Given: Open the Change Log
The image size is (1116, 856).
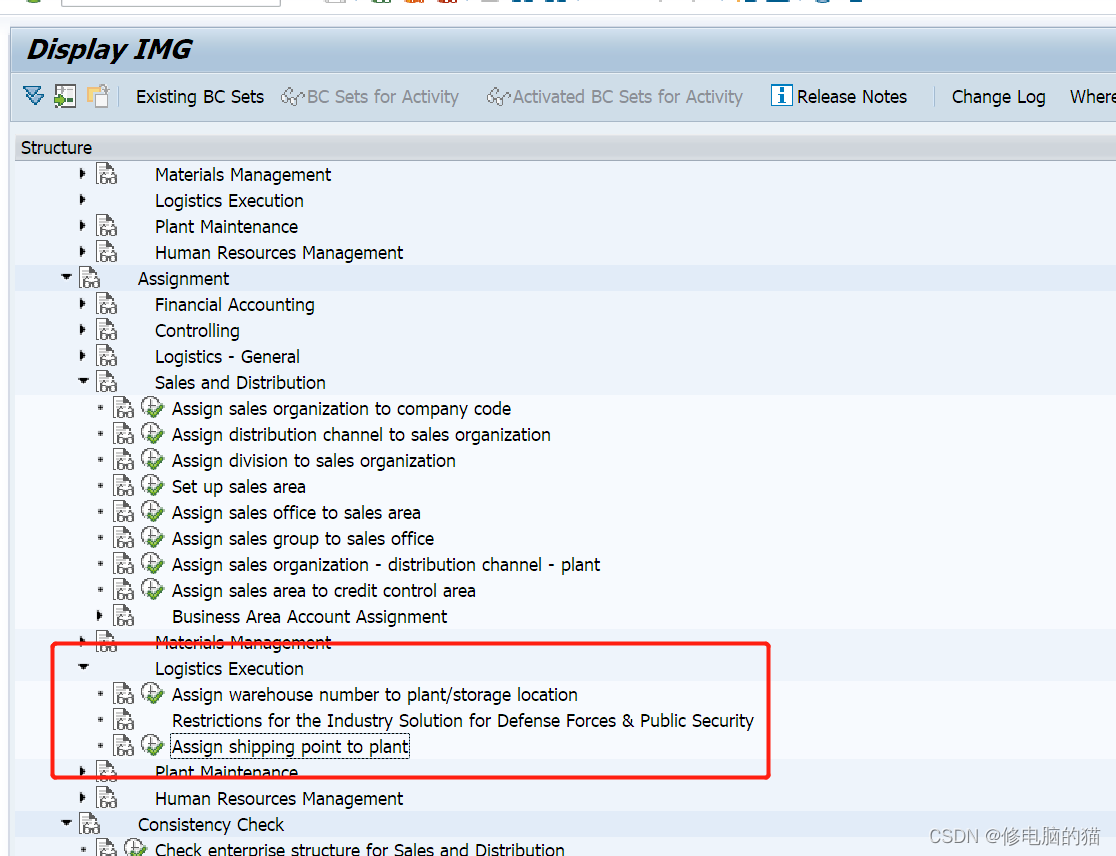Looking at the screenshot, I should tap(998, 97).
